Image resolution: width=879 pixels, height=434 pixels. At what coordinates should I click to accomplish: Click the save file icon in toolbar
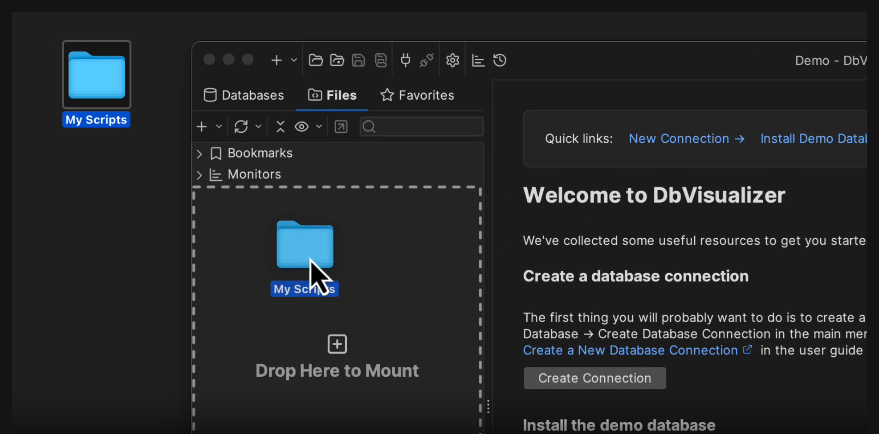[359, 60]
